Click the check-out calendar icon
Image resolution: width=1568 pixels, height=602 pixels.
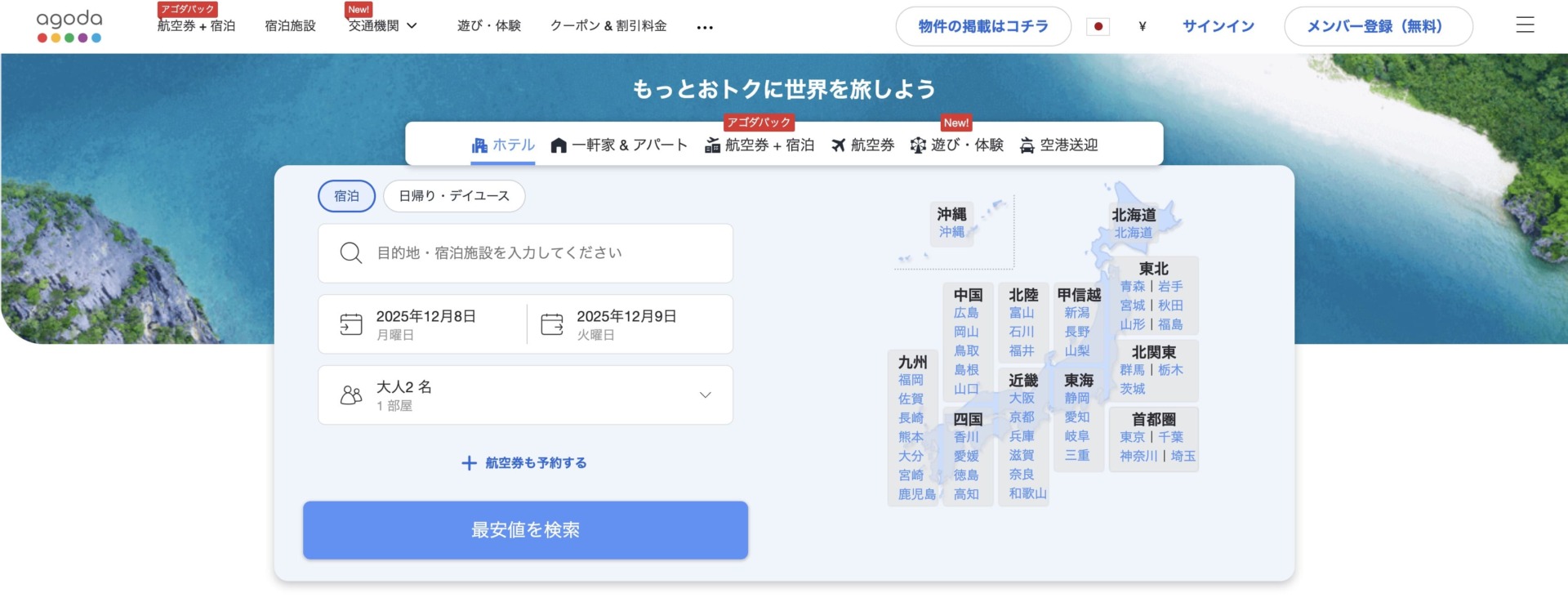click(x=552, y=324)
